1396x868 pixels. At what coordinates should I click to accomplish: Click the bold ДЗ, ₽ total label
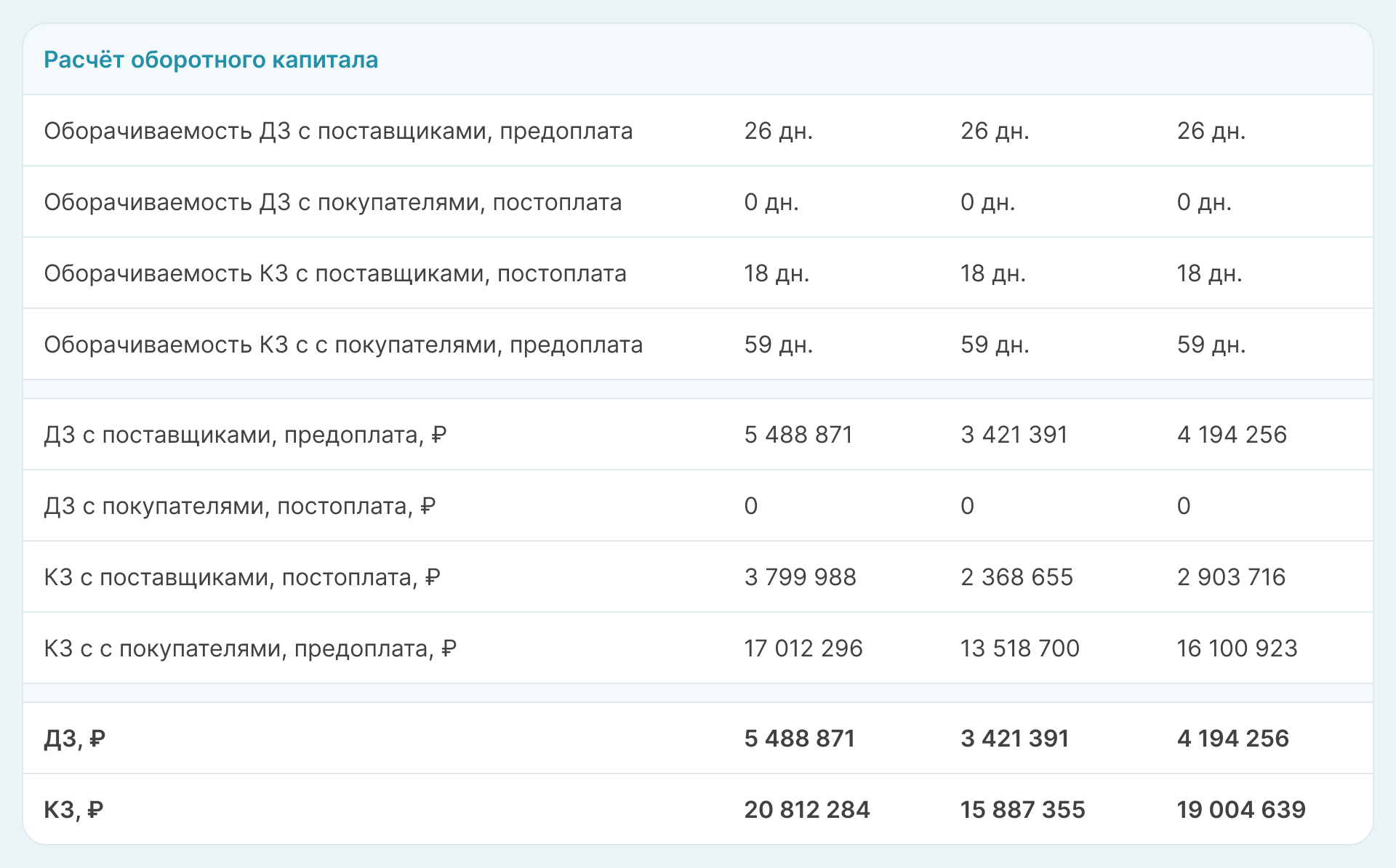coord(74,739)
